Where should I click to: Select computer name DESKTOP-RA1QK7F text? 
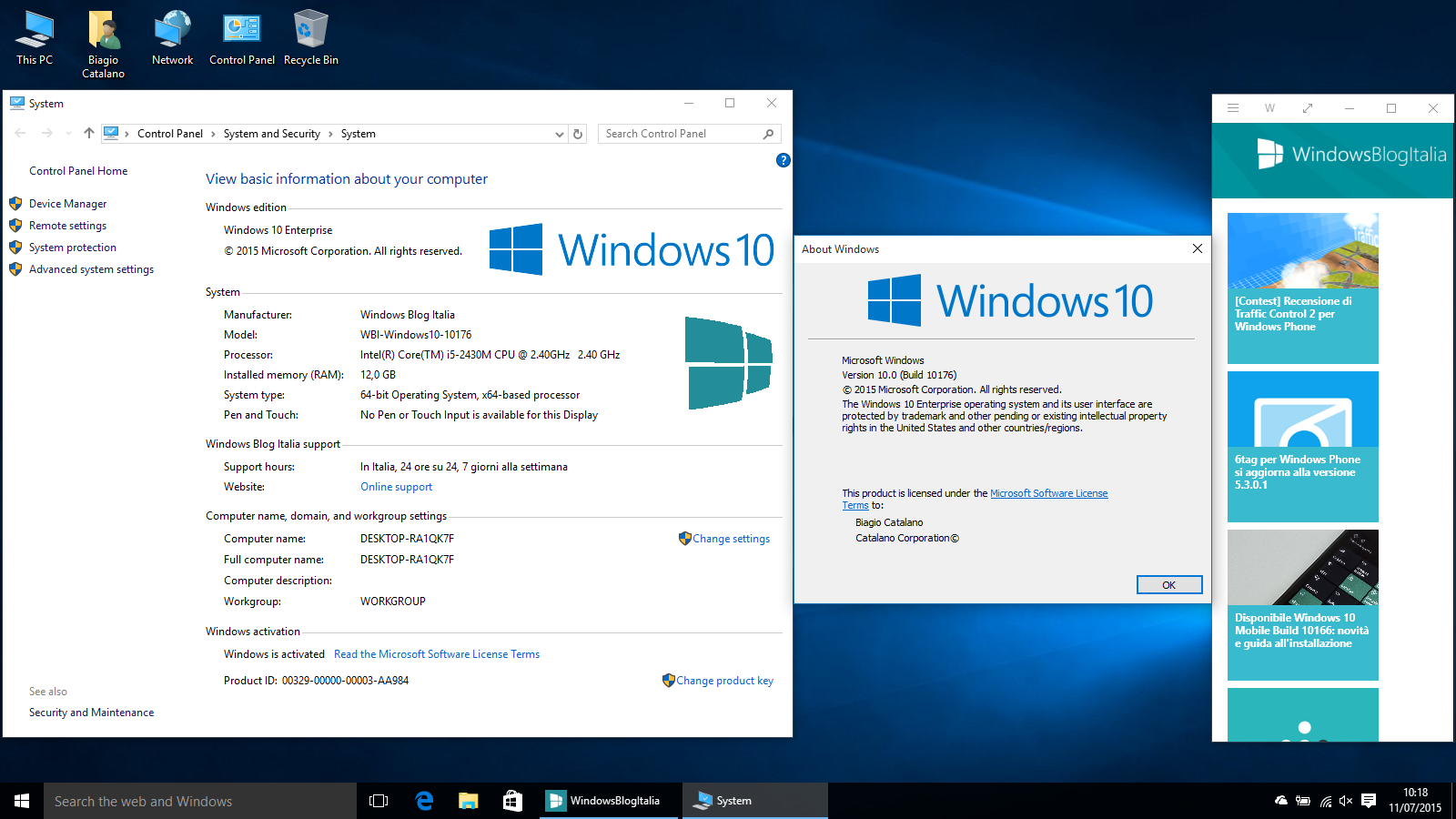tap(407, 539)
